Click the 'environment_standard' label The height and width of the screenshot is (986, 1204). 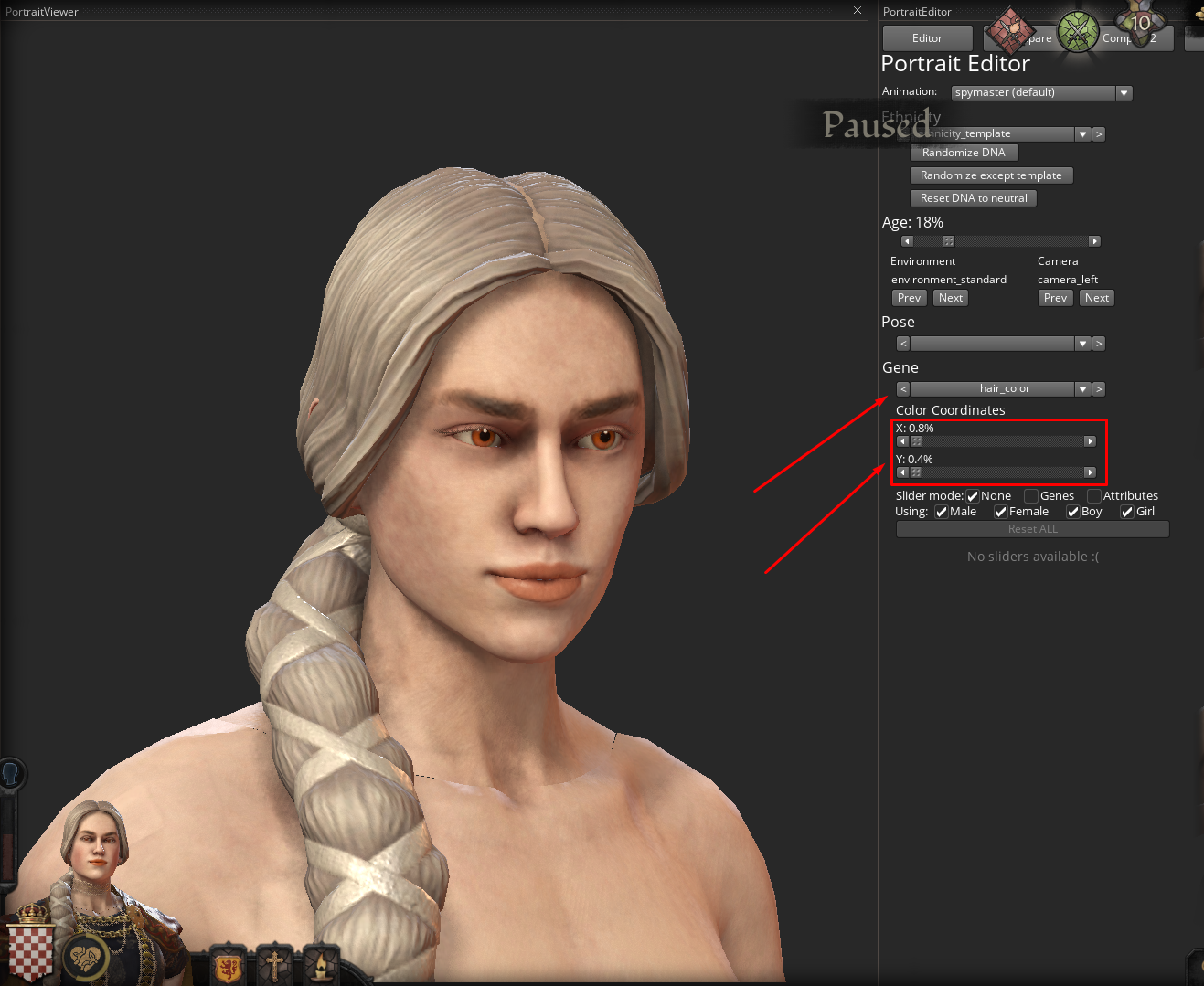click(949, 280)
